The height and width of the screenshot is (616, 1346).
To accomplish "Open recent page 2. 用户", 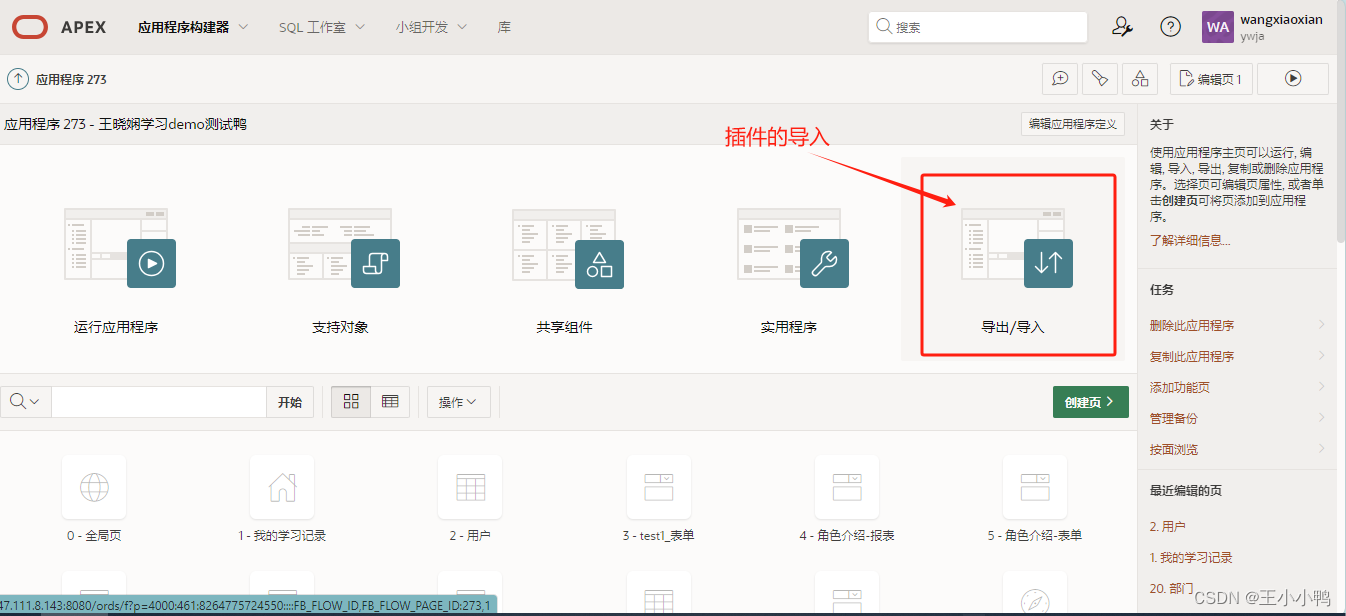I will [1167, 526].
